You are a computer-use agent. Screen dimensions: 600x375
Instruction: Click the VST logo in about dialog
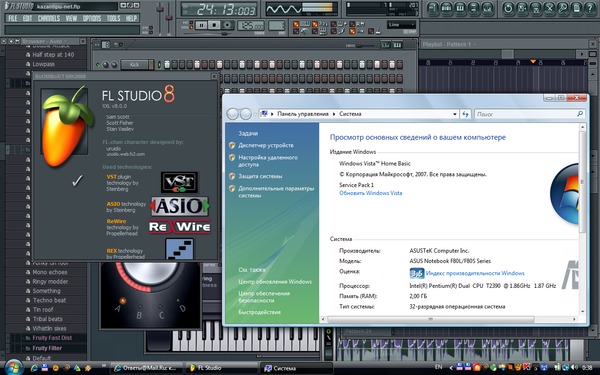(x=179, y=182)
